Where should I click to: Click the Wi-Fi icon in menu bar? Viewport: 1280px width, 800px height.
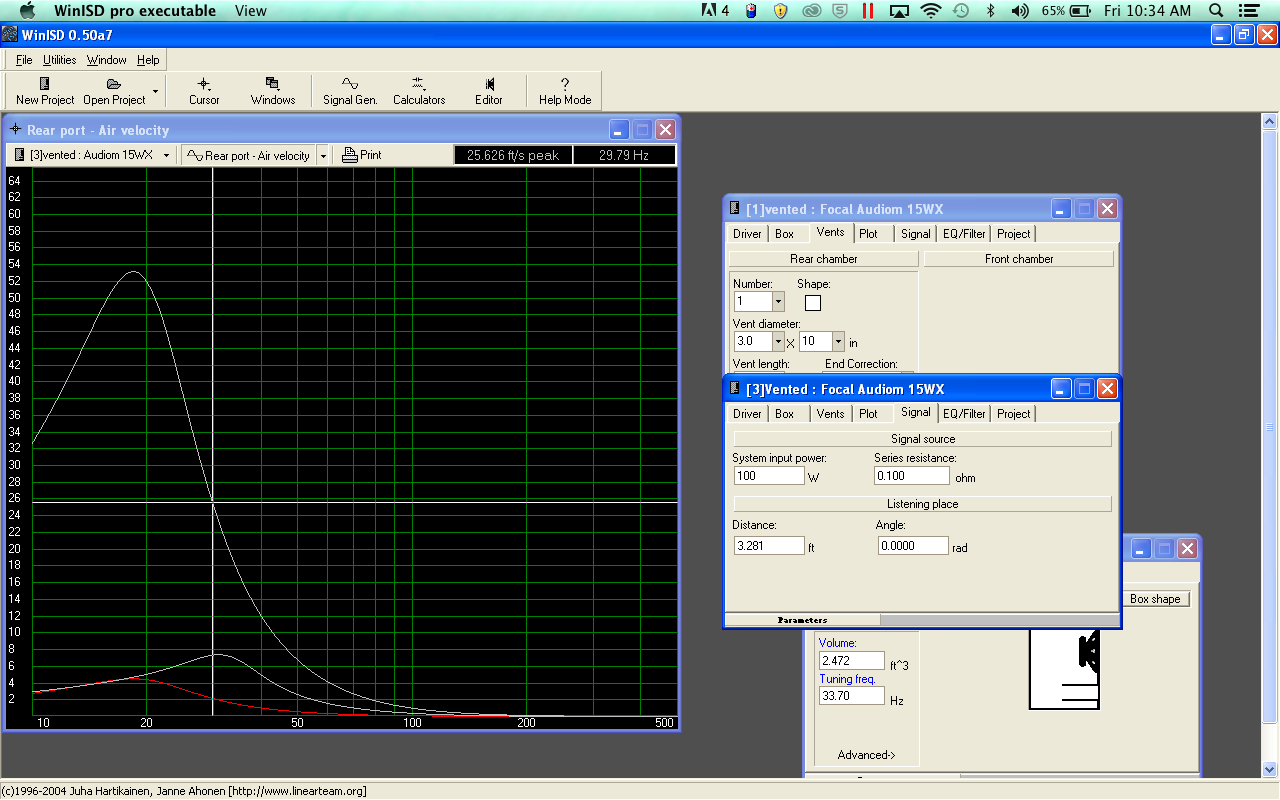(x=931, y=11)
